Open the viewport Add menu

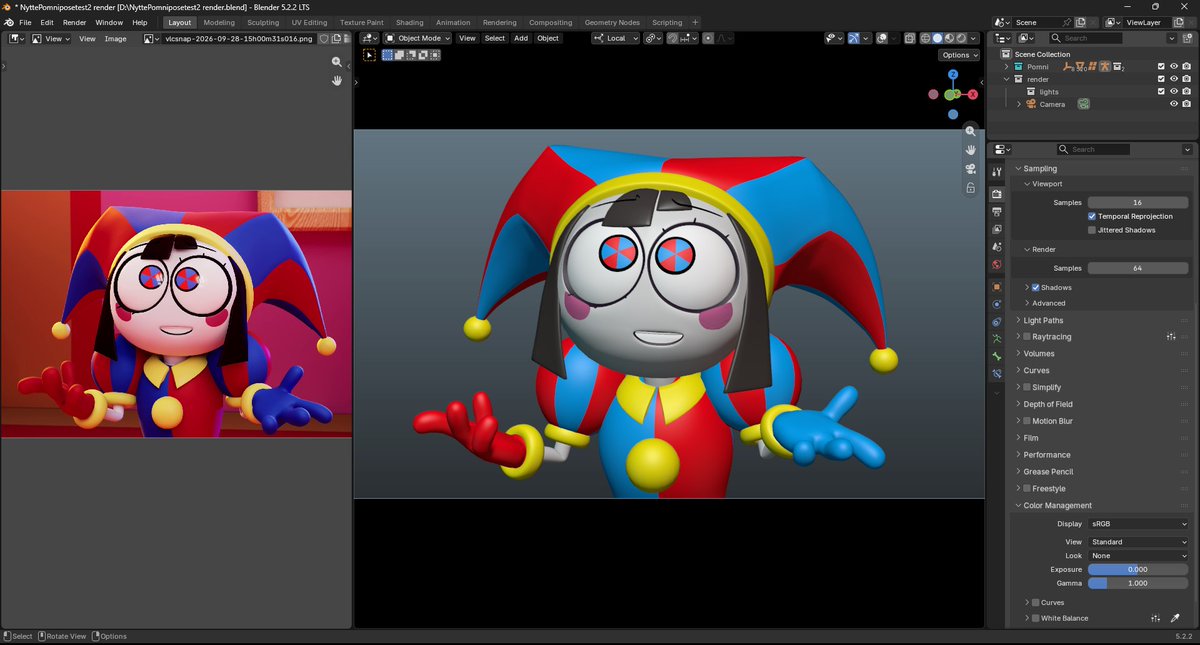coord(521,38)
